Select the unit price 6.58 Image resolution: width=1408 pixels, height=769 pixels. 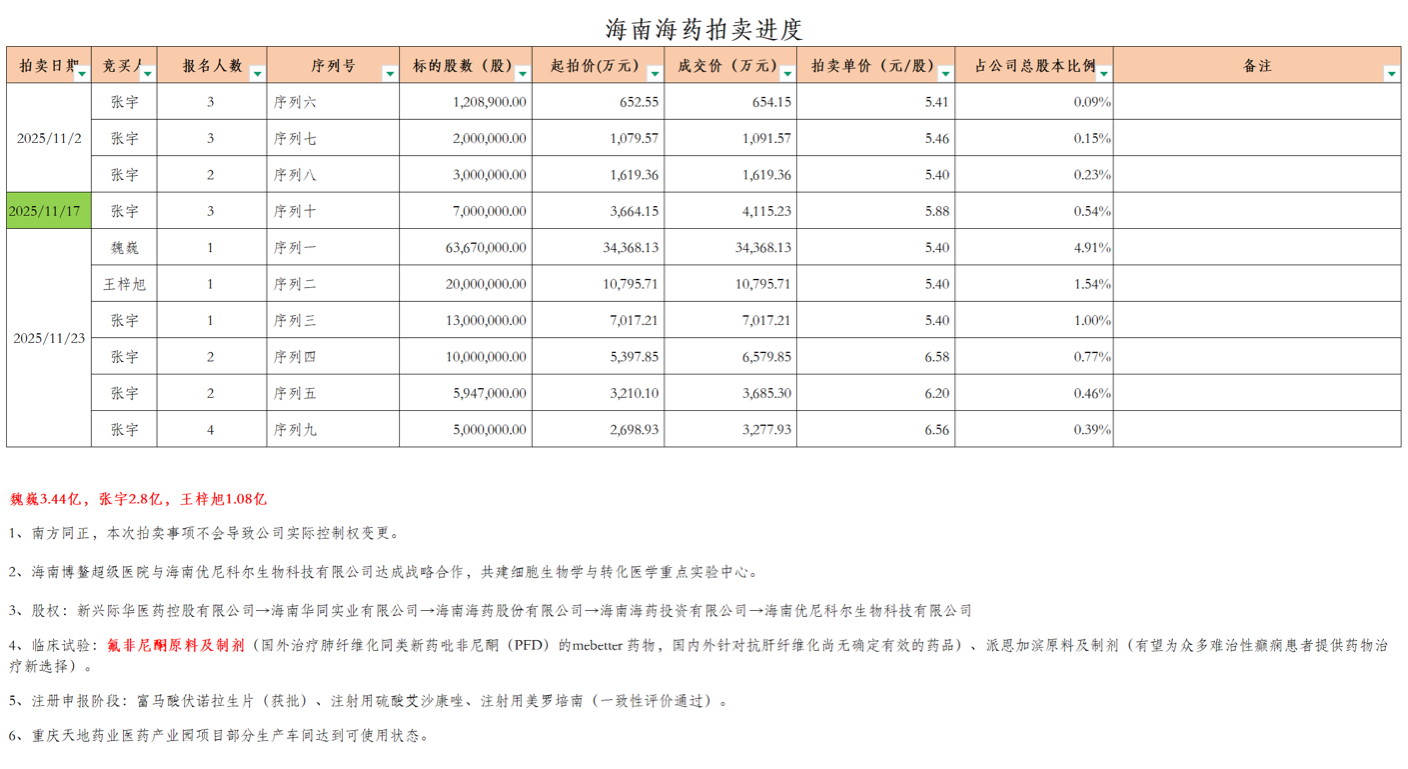point(876,356)
